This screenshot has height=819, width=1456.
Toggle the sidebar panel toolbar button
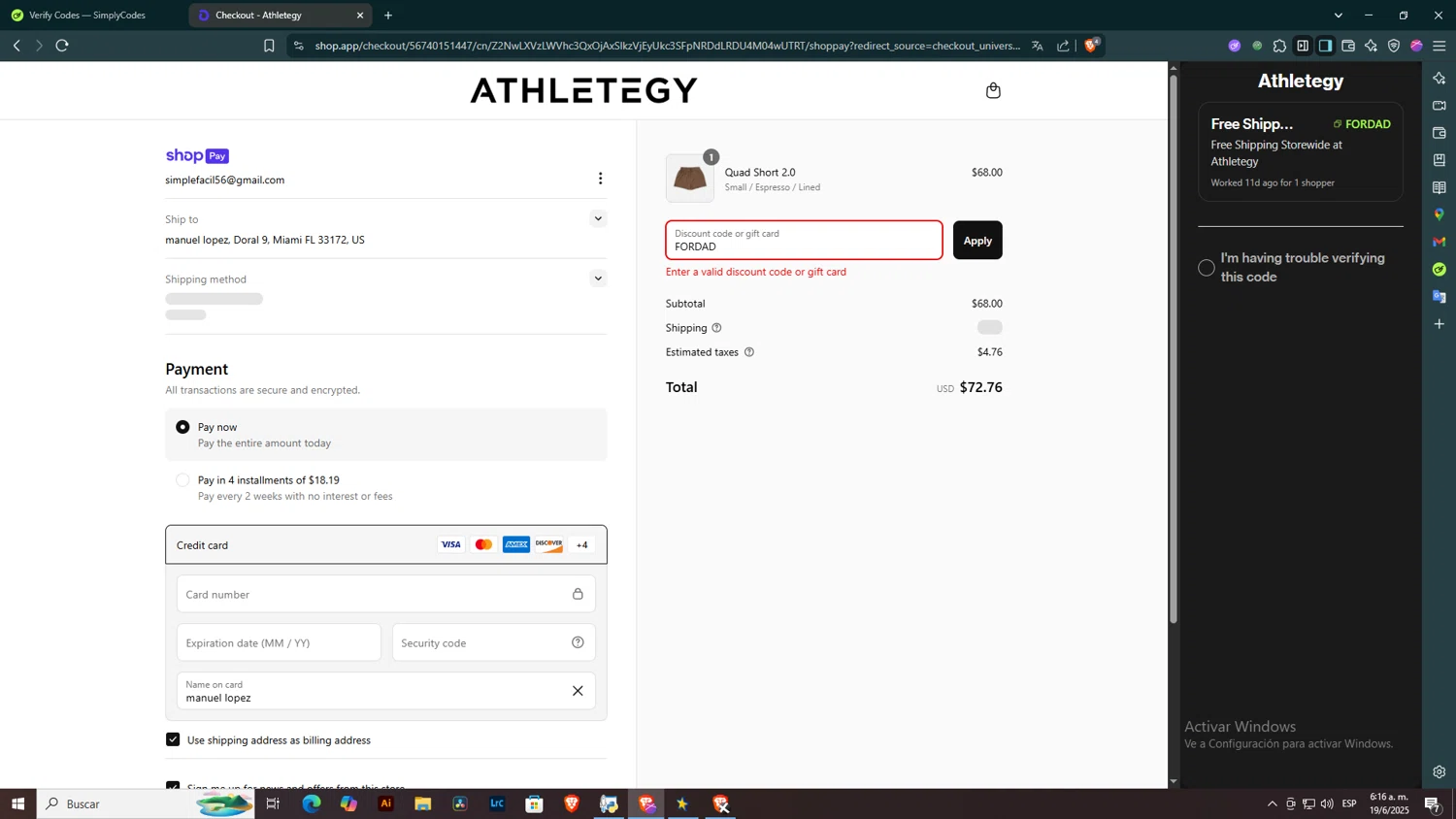(x=1325, y=46)
